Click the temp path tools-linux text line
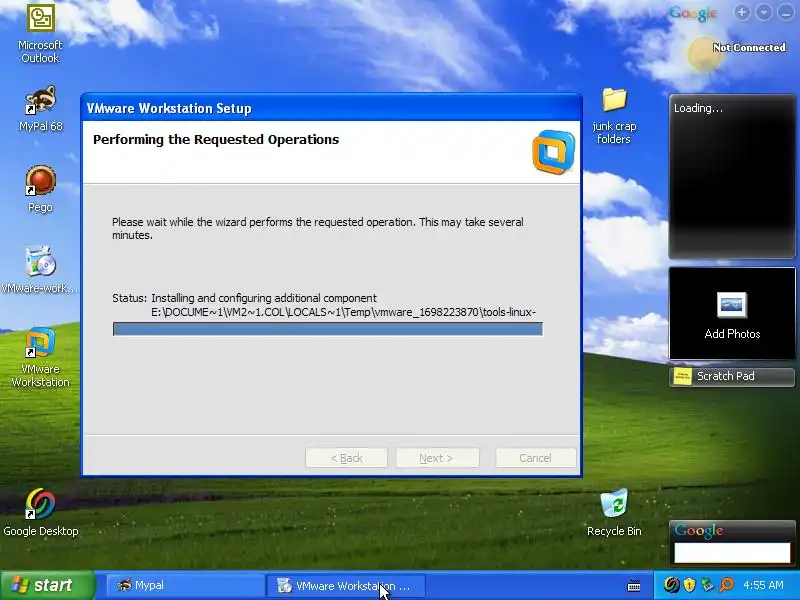Viewport: 800px width, 600px height. 343,312
